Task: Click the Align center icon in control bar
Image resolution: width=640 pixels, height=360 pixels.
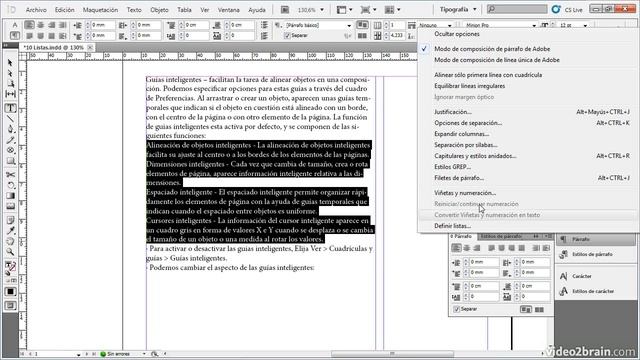Action: click(x=40, y=25)
